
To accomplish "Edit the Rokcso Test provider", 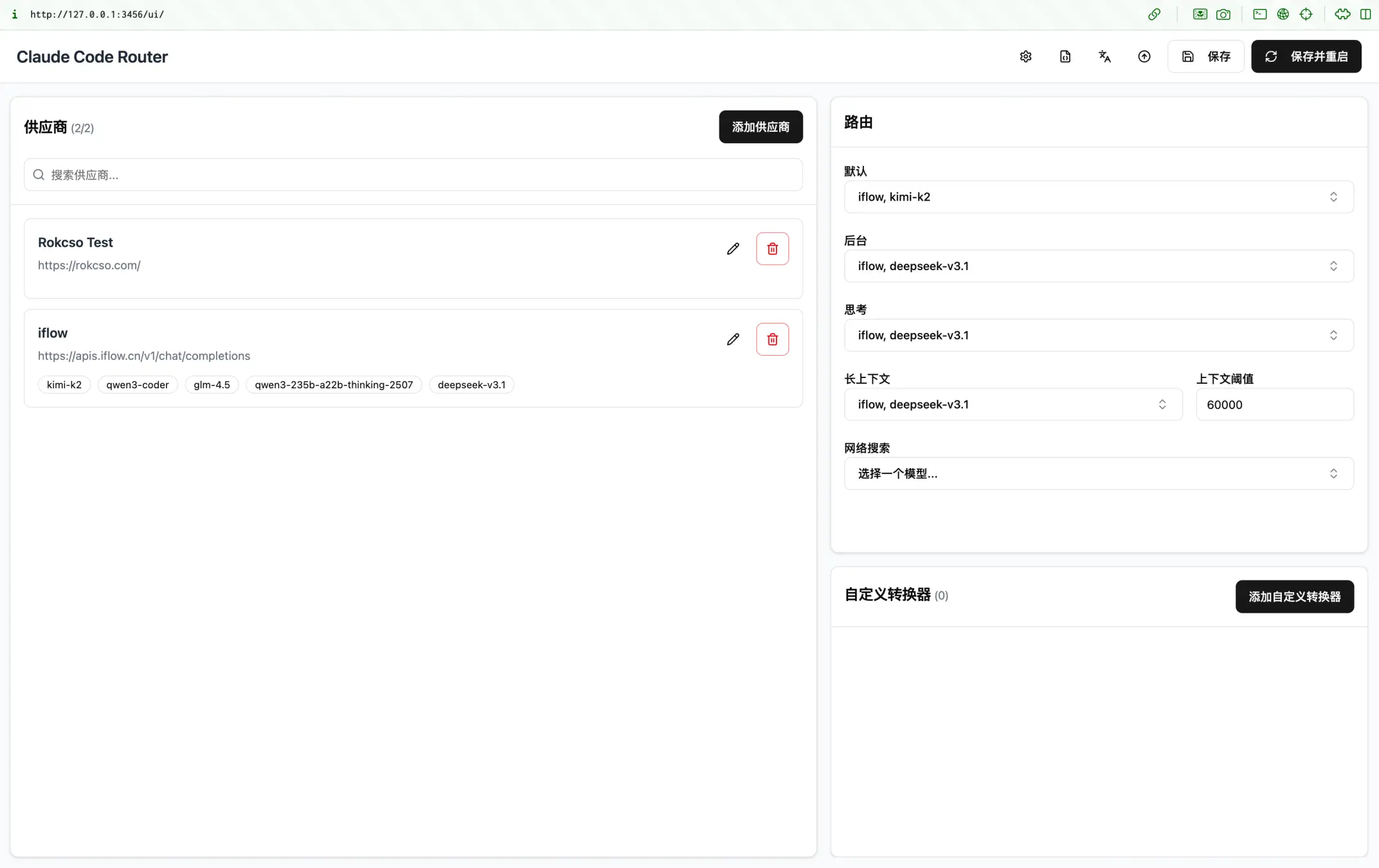I will 733,249.
